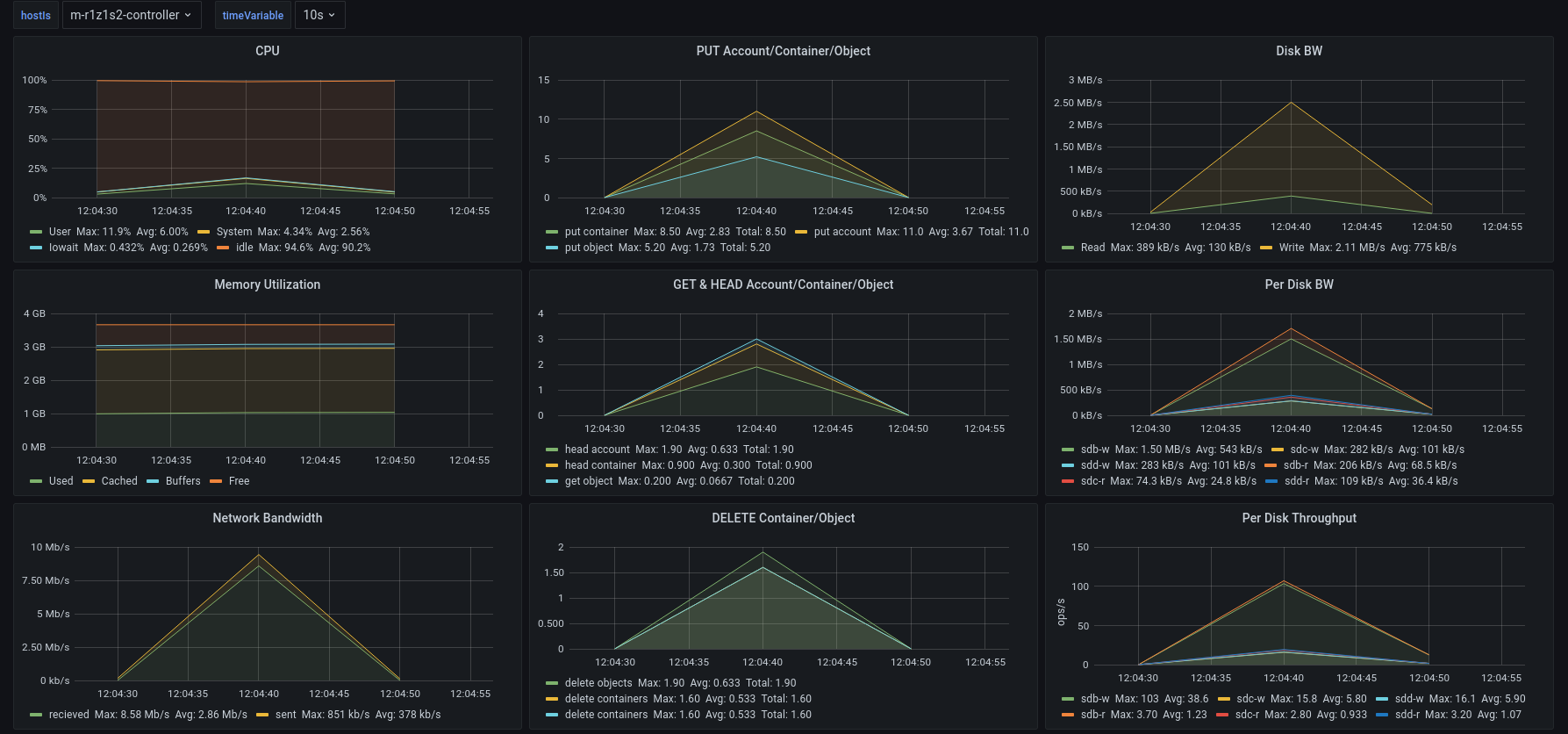Viewport: 1568px width, 734px height.
Task: Click the timeVariable label
Action: [253, 15]
